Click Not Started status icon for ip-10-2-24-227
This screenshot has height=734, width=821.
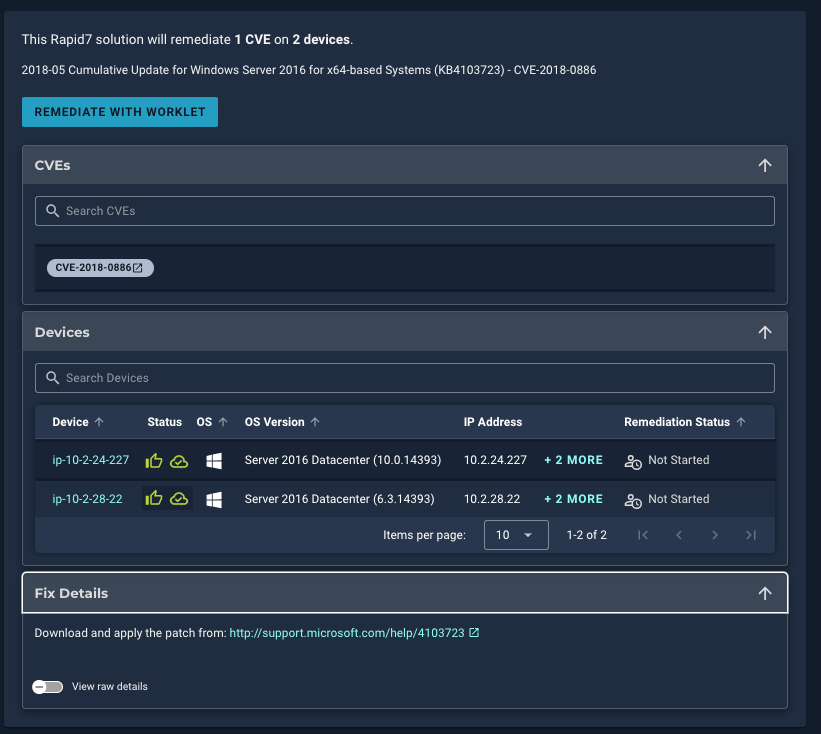click(x=633, y=462)
